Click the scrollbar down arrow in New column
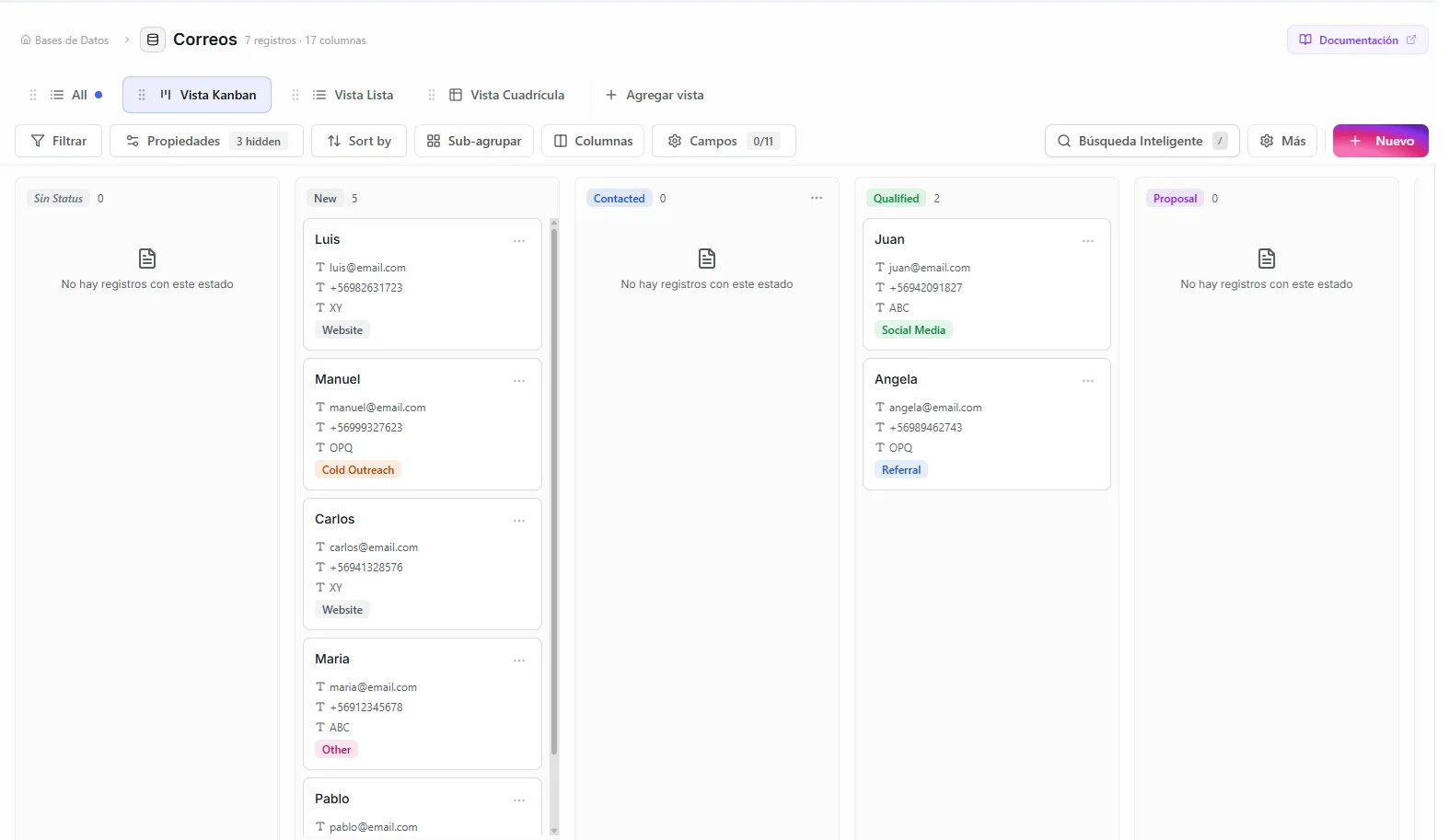 click(x=554, y=831)
